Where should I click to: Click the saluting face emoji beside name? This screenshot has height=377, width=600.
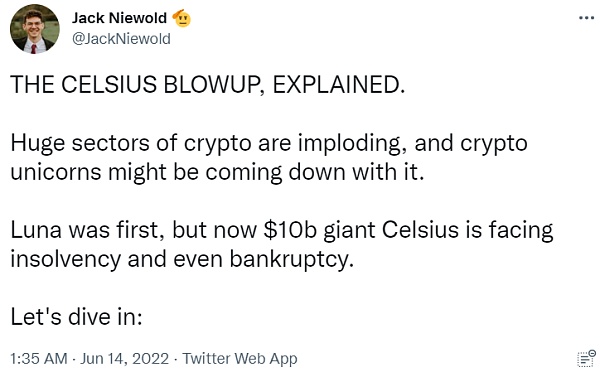point(182,18)
